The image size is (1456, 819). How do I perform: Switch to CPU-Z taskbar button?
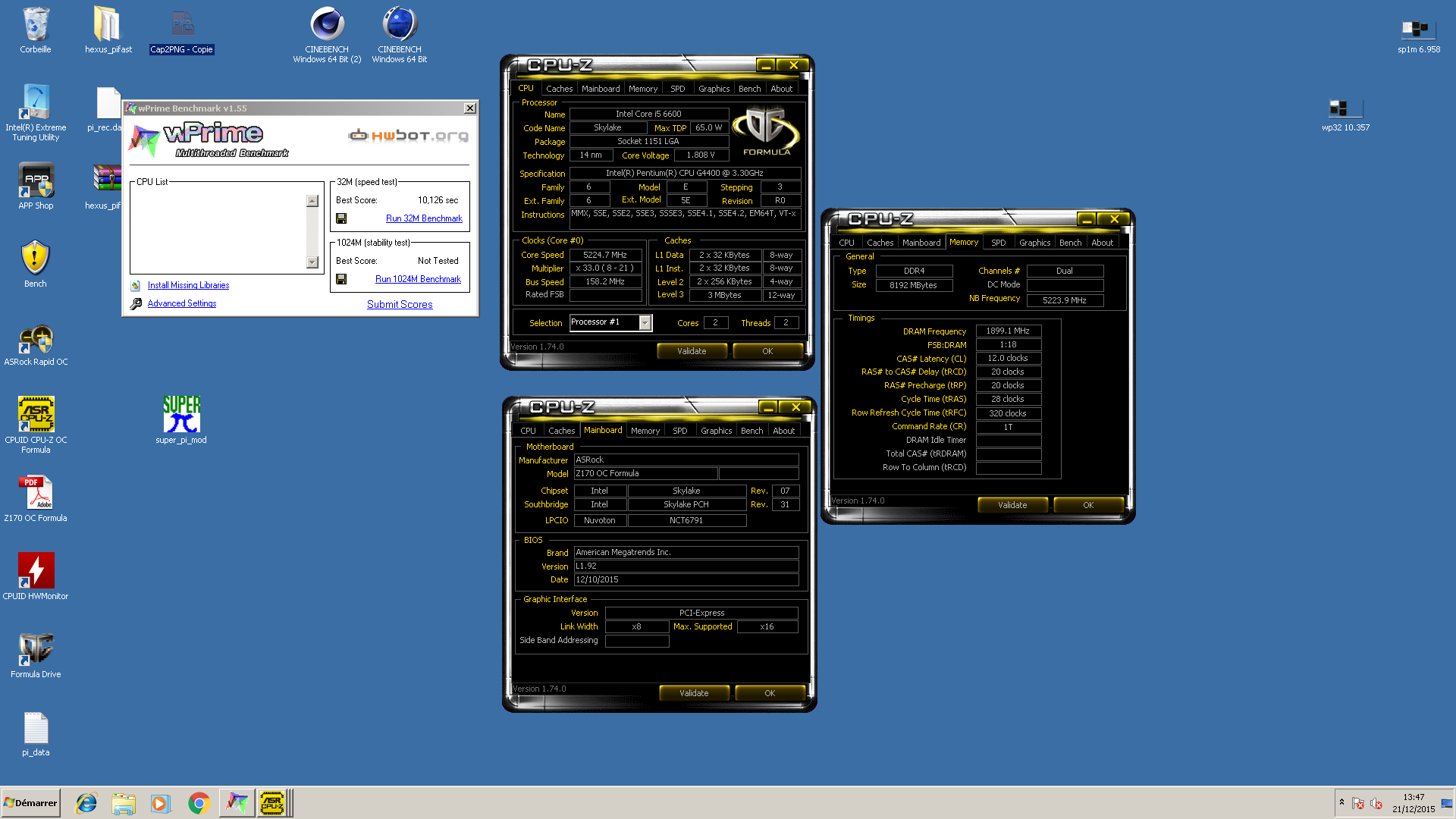273,803
